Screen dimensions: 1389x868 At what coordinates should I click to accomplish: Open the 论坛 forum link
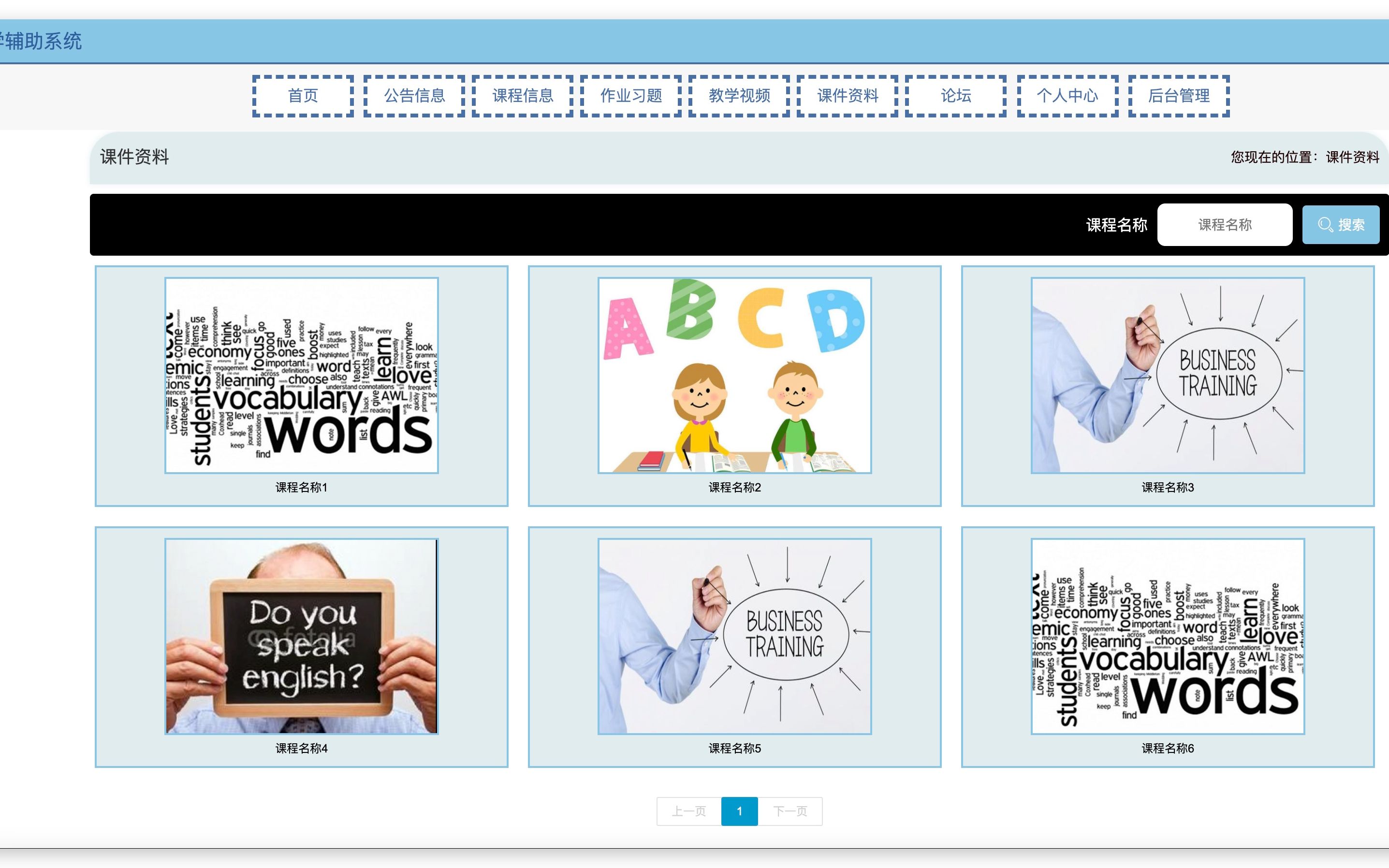pyautogui.click(x=955, y=96)
